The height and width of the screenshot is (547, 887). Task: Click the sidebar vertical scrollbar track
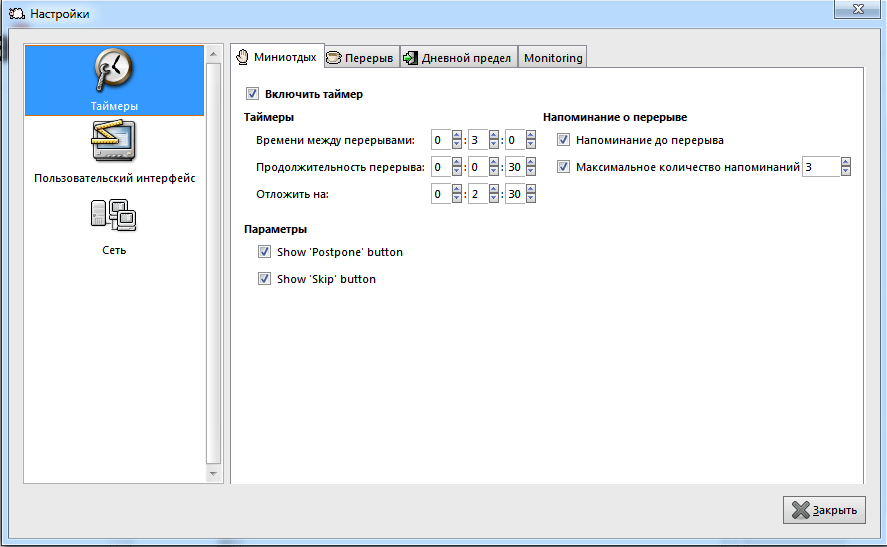coord(213,264)
